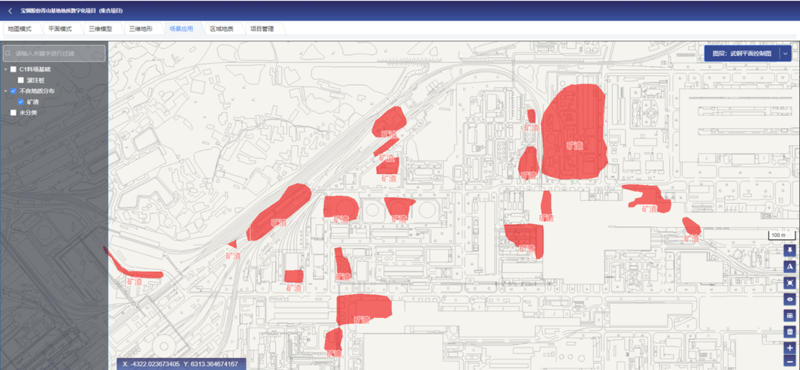Screen dimensions: 800x370
Task: Click the trash delete icon
Action: pyautogui.click(x=790, y=332)
